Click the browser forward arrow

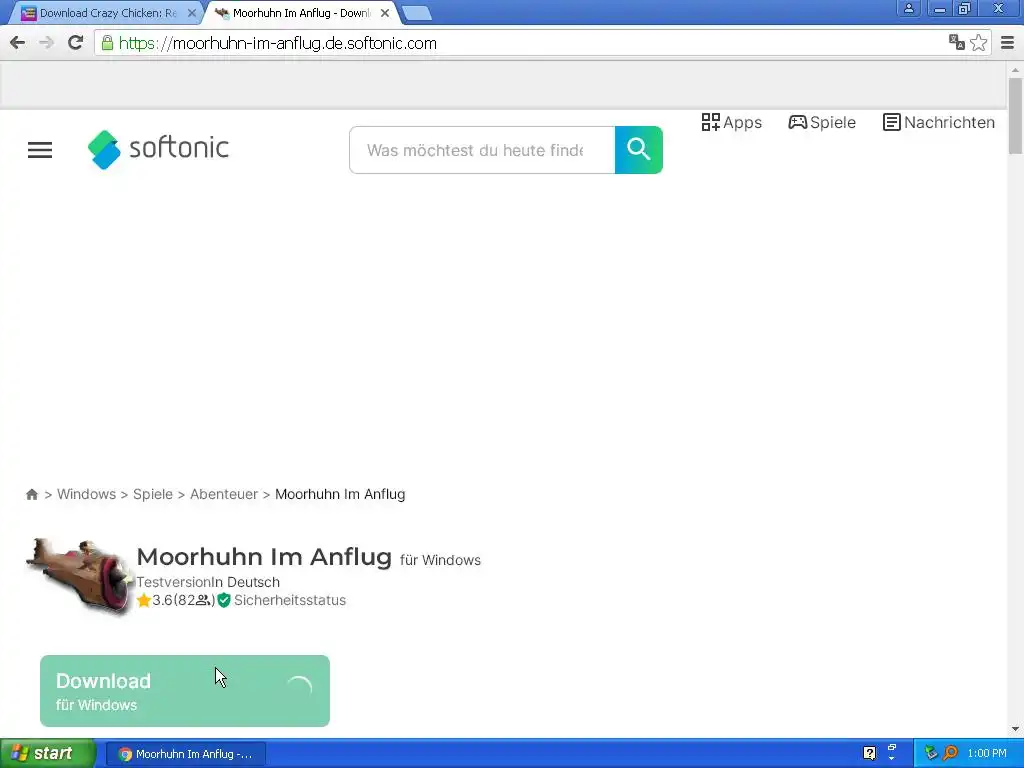click(x=46, y=43)
